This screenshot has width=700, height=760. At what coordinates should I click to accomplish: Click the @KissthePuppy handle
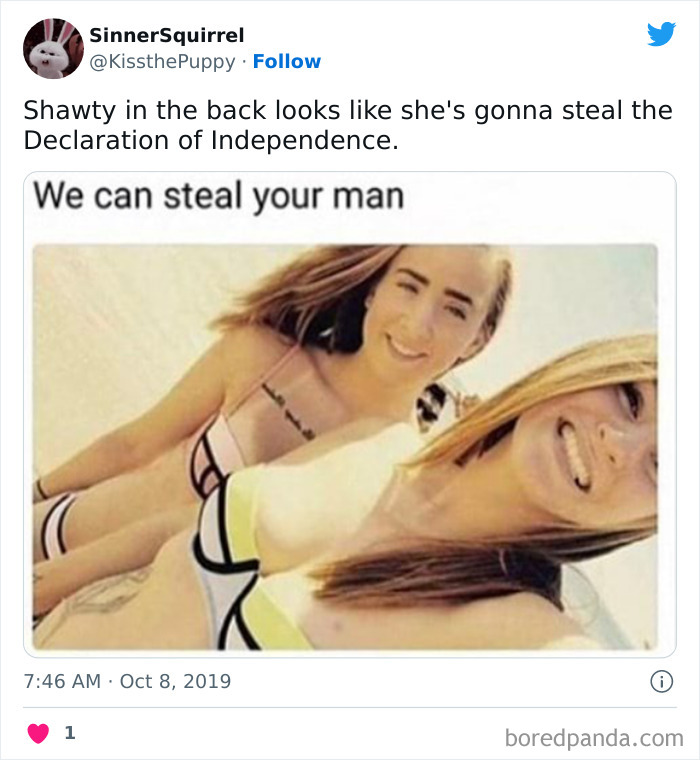[162, 62]
